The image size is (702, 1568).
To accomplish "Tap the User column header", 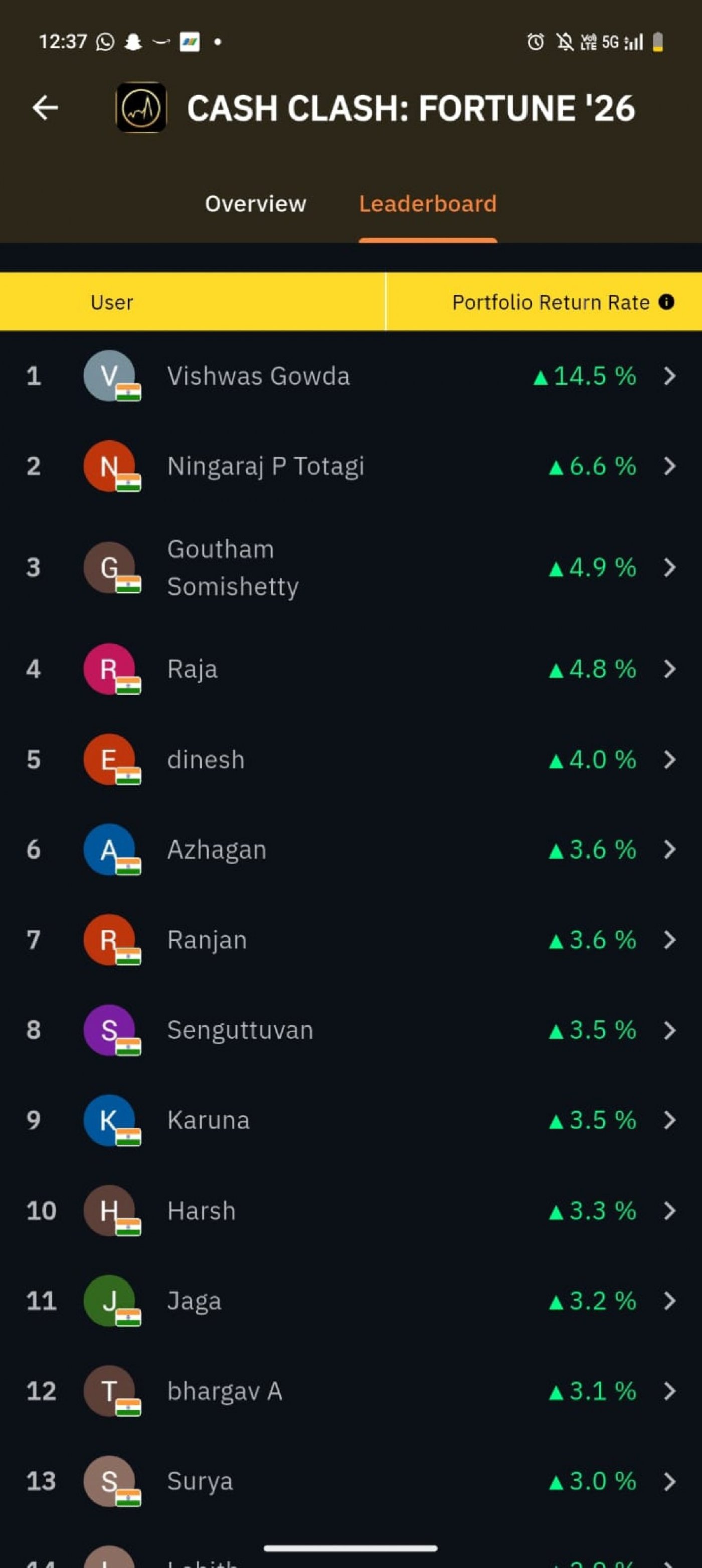I will point(112,302).
